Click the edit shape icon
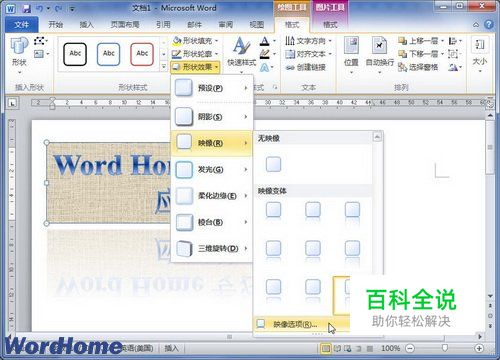 (x=41, y=41)
